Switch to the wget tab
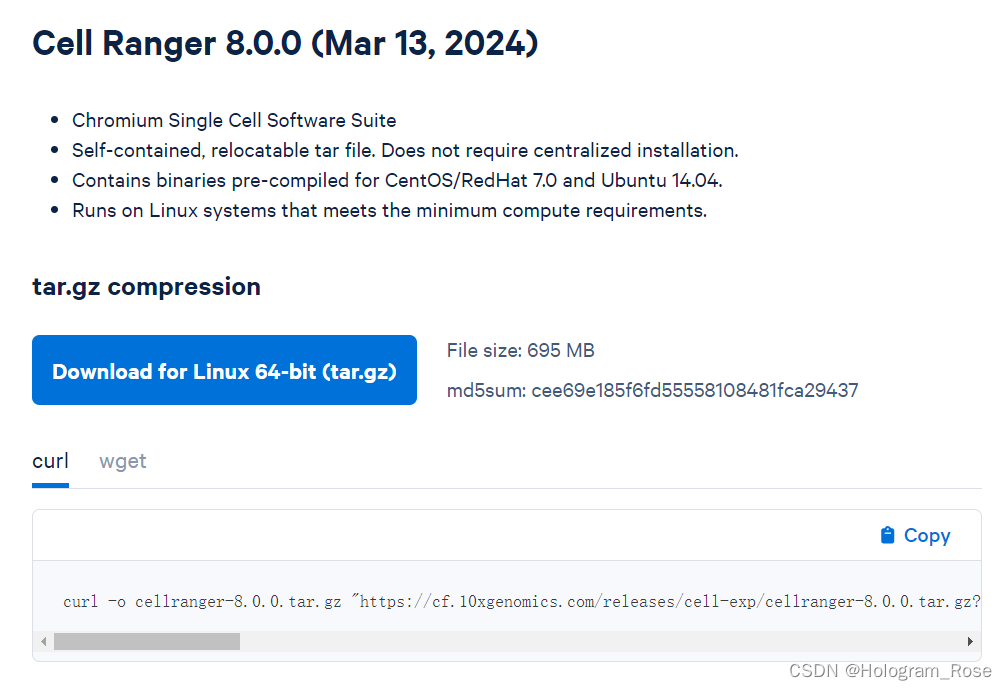Screen dimensions: 1007x690 [122, 461]
